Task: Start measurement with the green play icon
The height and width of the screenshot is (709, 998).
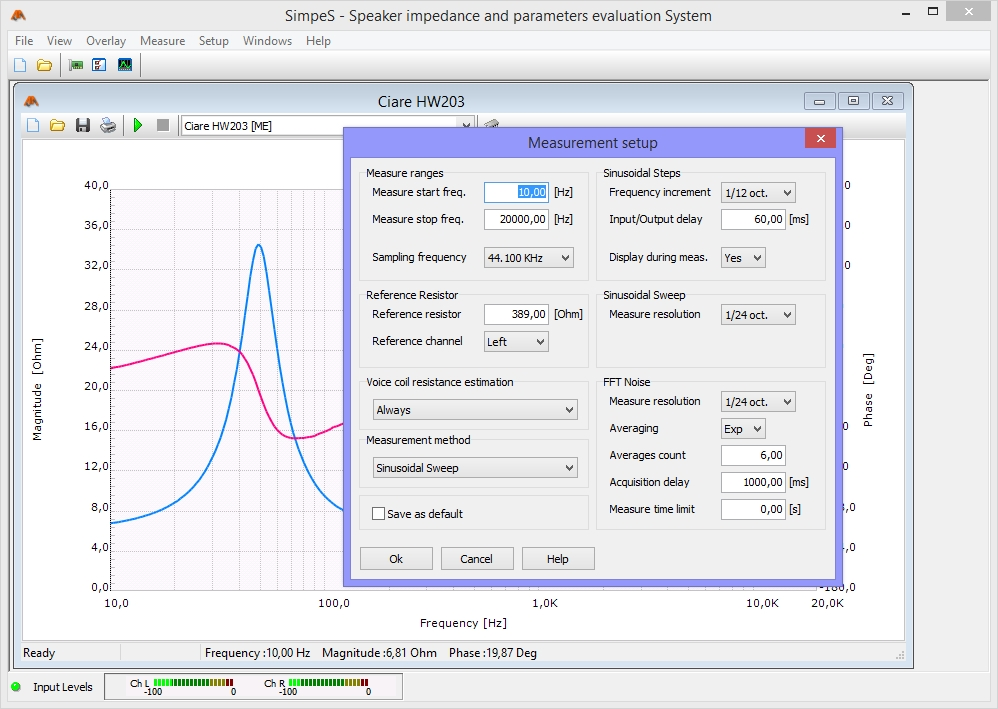Action: (137, 125)
